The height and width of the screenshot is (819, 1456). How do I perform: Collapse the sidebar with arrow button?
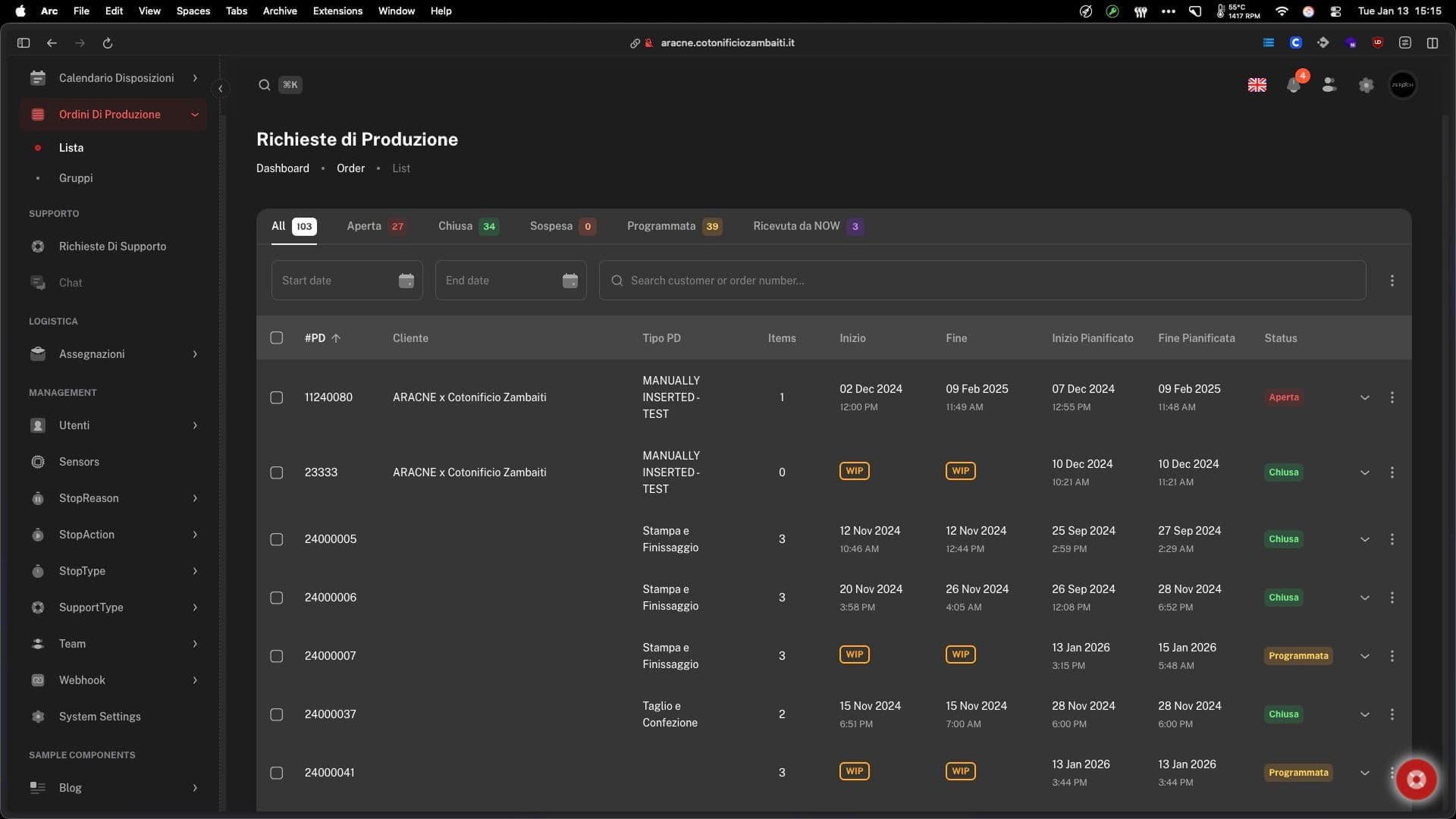point(220,89)
